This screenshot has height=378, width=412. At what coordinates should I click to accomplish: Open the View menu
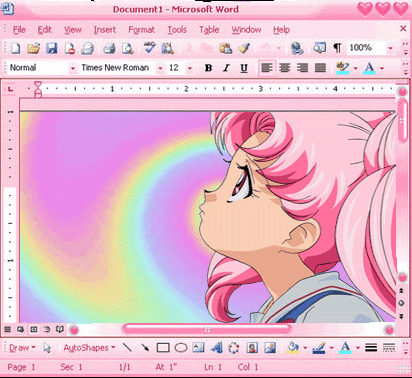pyautogui.click(x=73, y=30)
